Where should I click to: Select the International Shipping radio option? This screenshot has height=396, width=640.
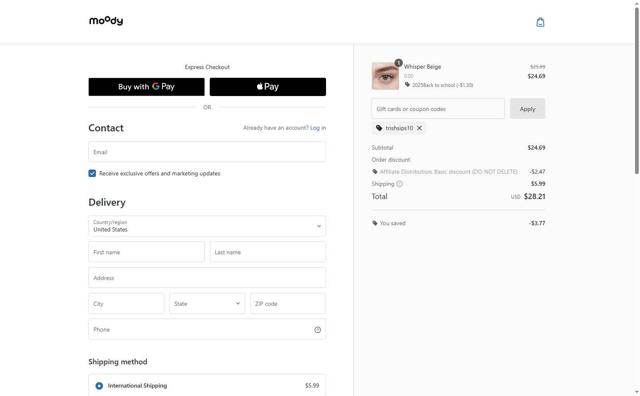[99, 386]
